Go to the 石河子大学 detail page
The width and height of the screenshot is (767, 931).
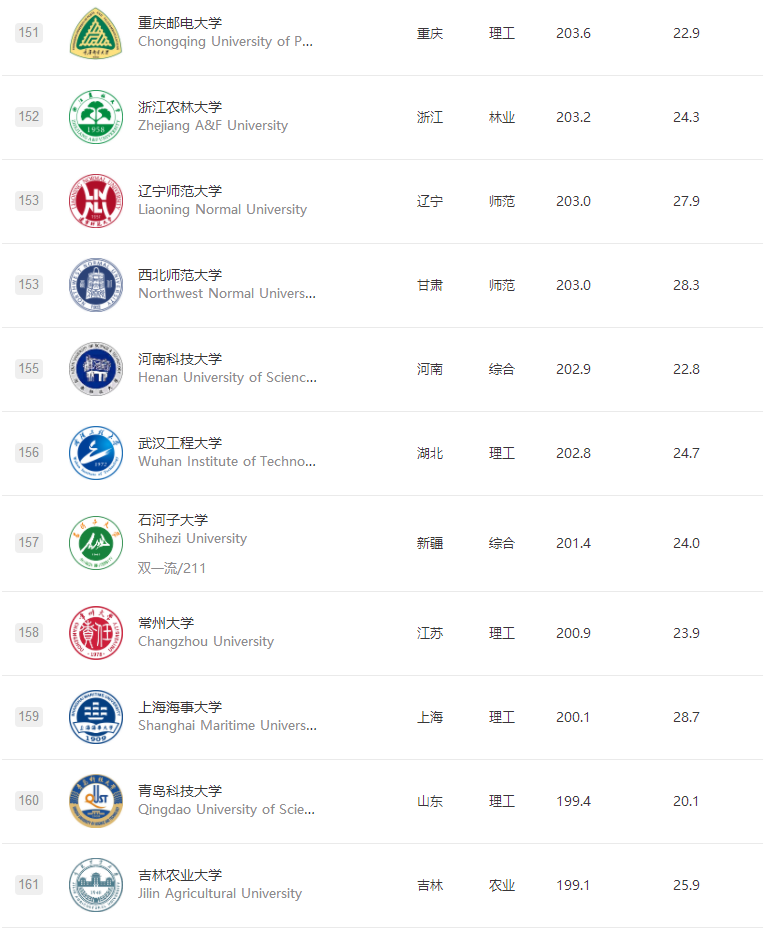pyautogui.click(x=173, y=520)
